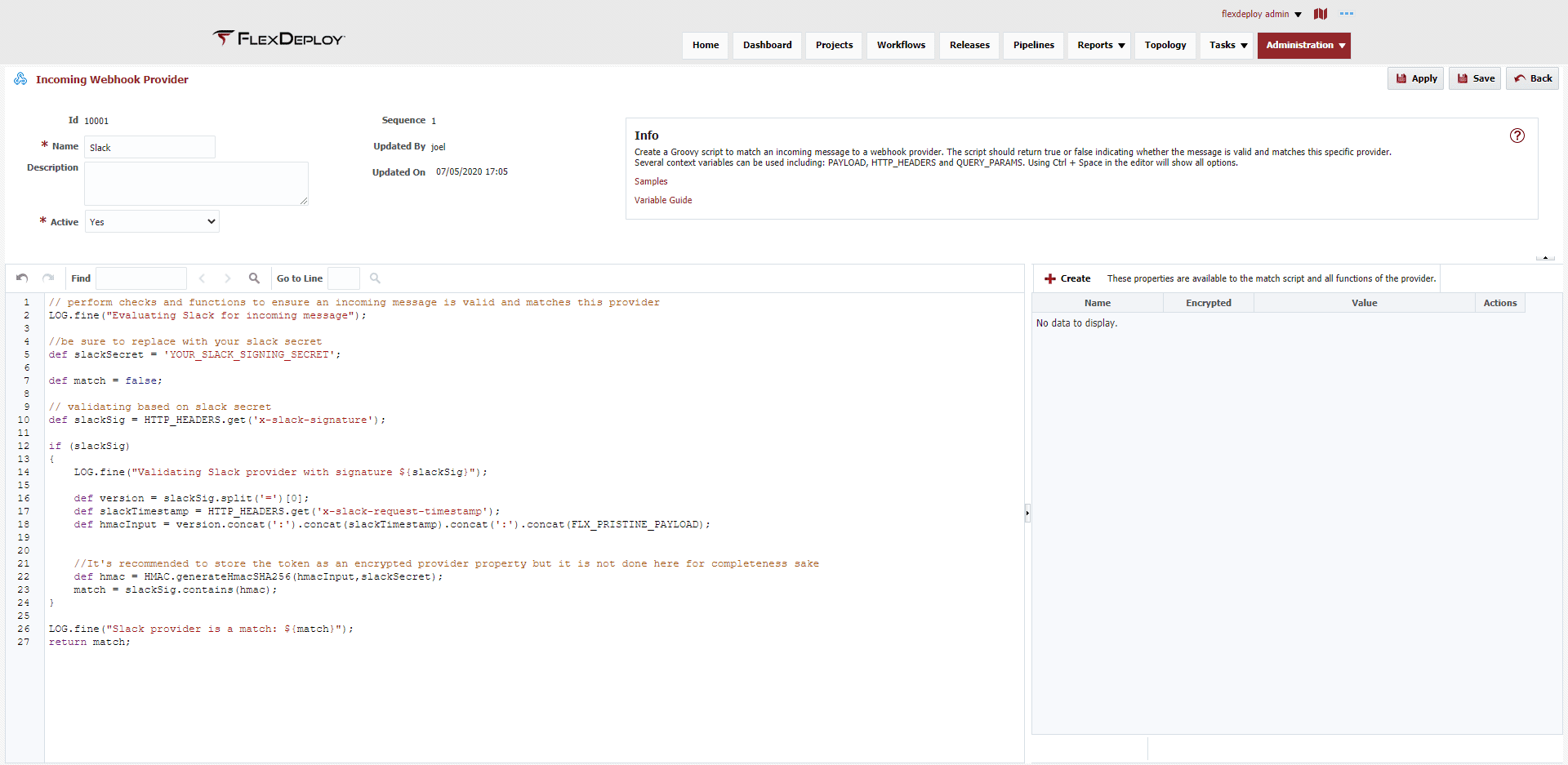Open the Pipelines tab
Screen dimensions: 1568x765
coord(1034,45)
